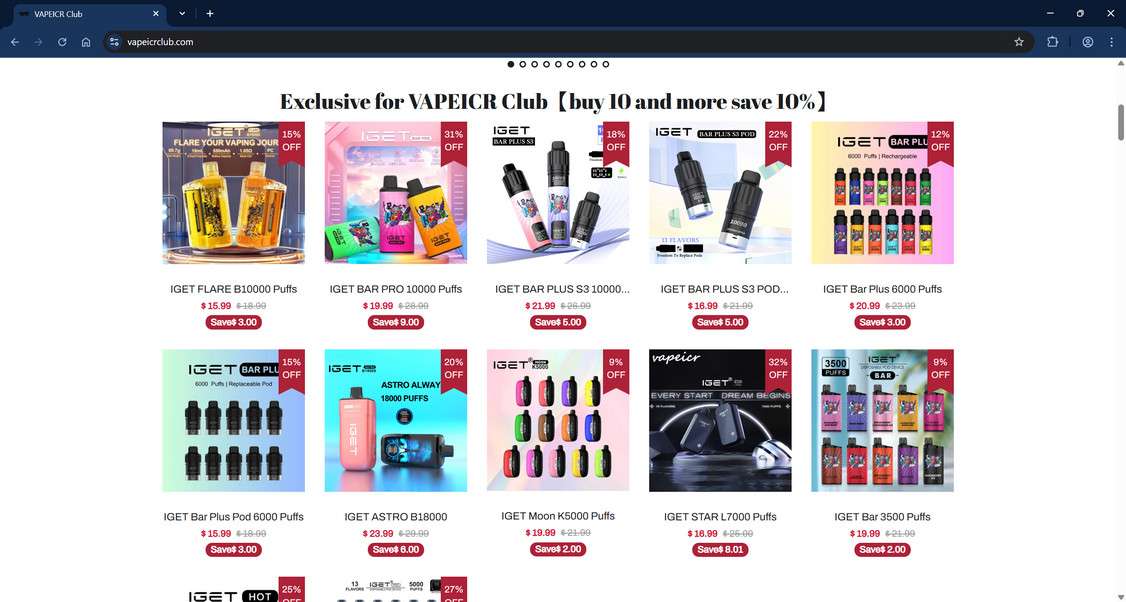Select the fifth carousel dot

[558, 64]
